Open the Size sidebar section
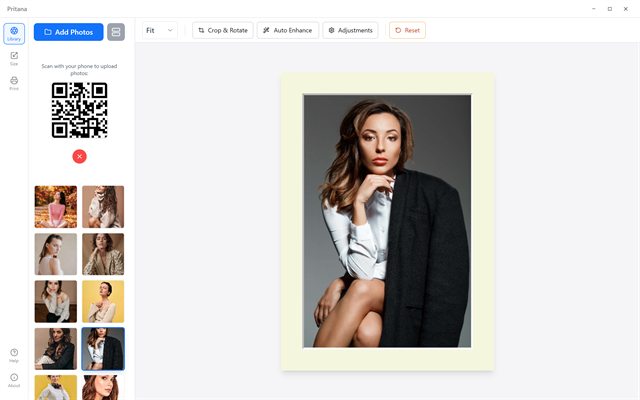 (14, 58)
